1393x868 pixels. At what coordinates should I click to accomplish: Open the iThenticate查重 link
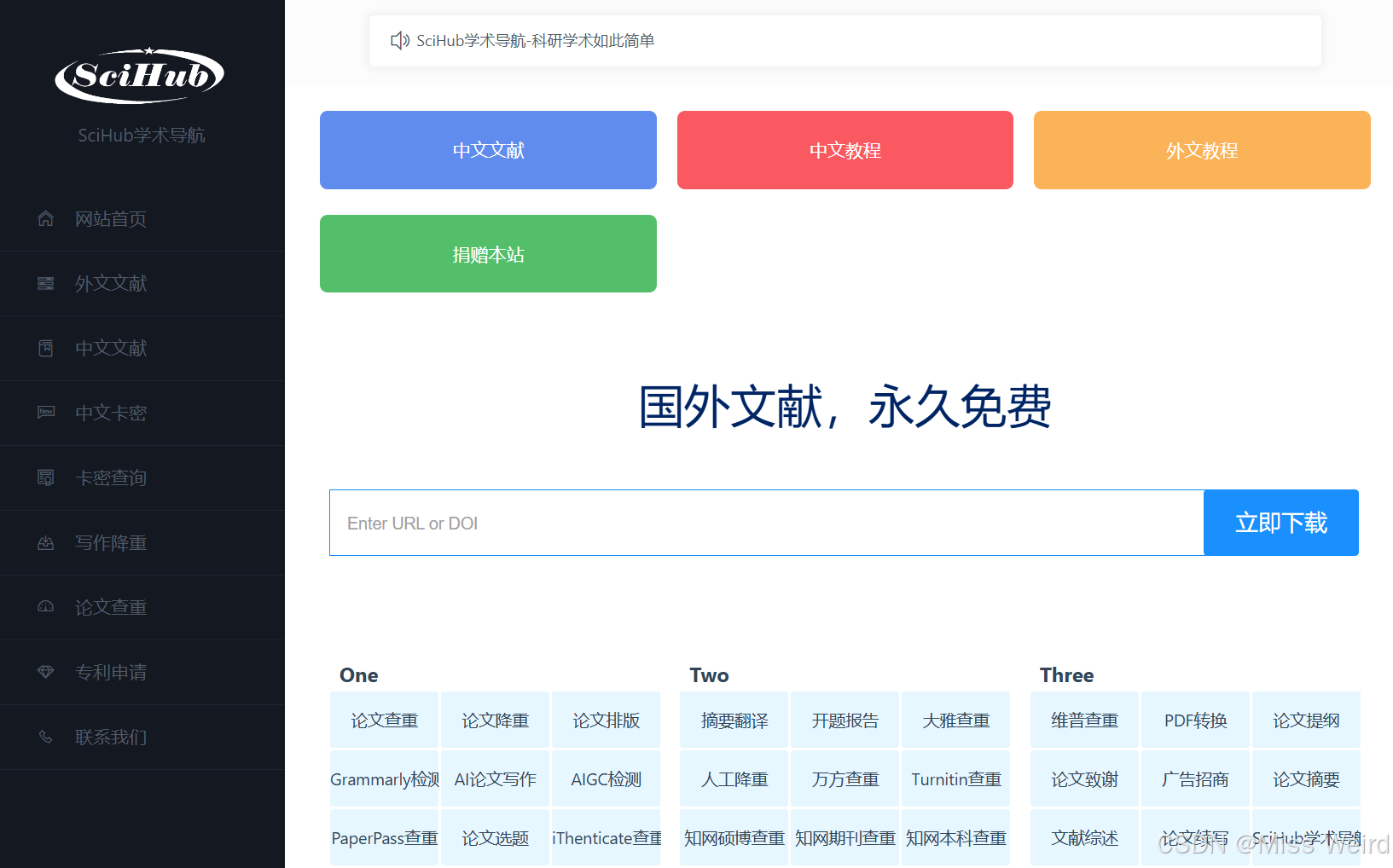(x=607, y=838)
